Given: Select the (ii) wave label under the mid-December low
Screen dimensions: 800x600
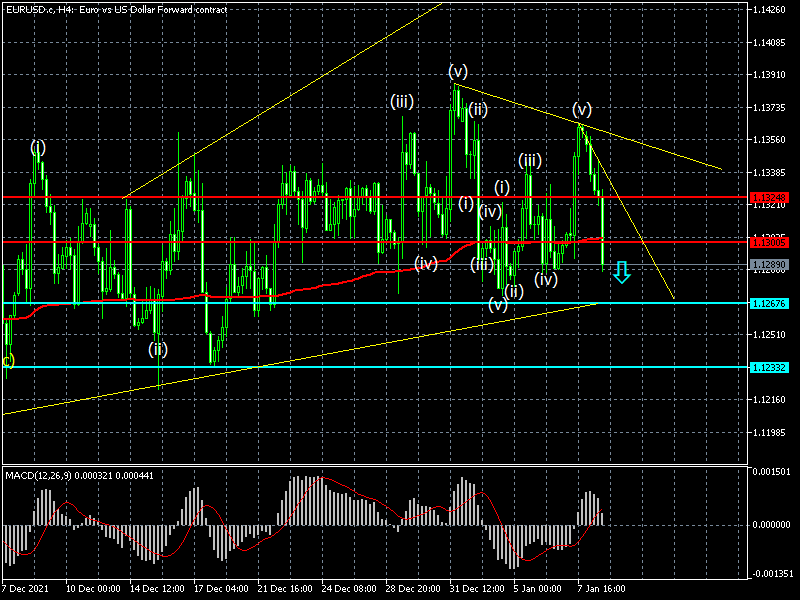Looking at the screenshot, I should [x=158, y=349].
